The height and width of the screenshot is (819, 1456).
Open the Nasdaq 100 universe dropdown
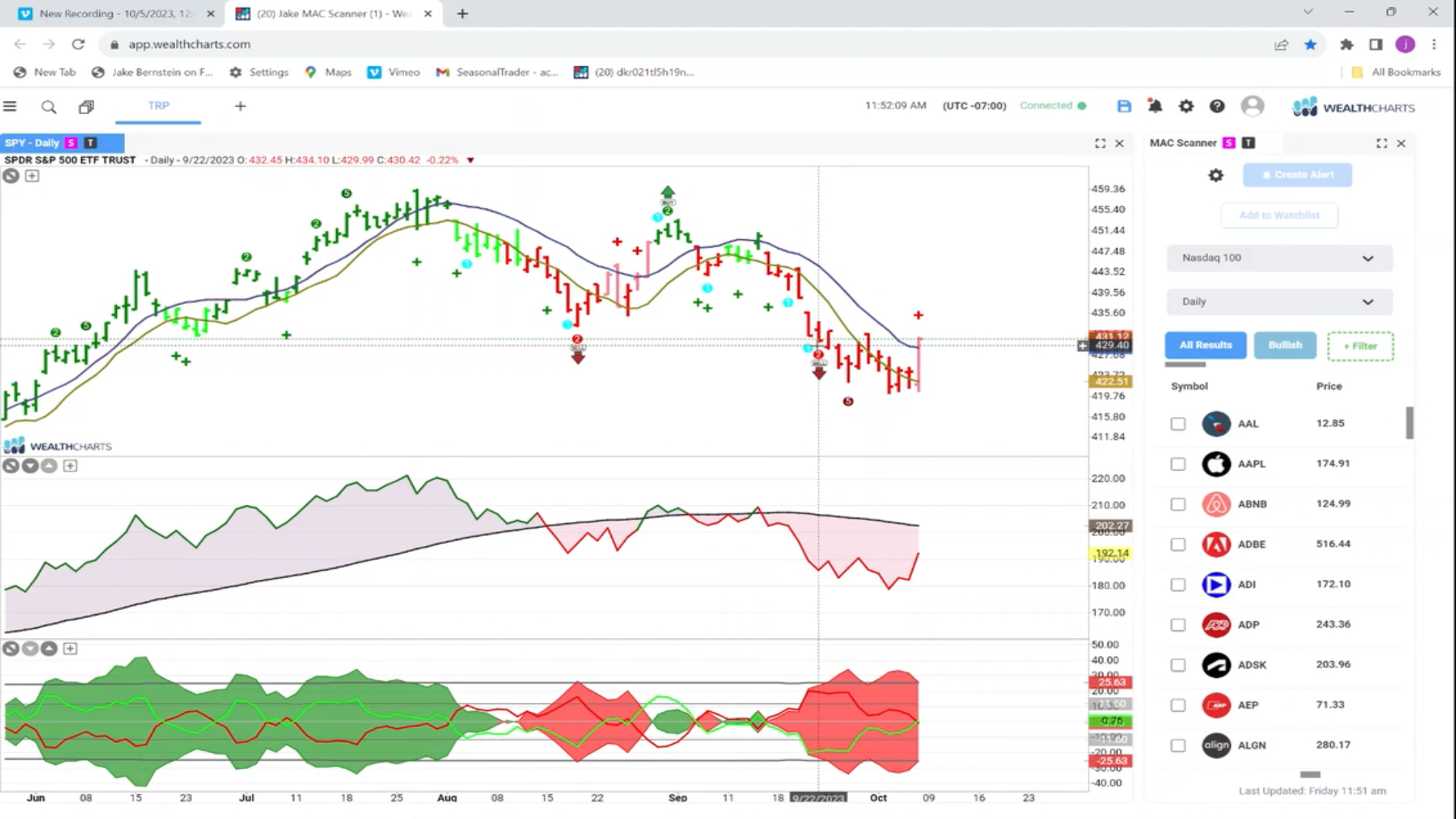point(1279,258)
